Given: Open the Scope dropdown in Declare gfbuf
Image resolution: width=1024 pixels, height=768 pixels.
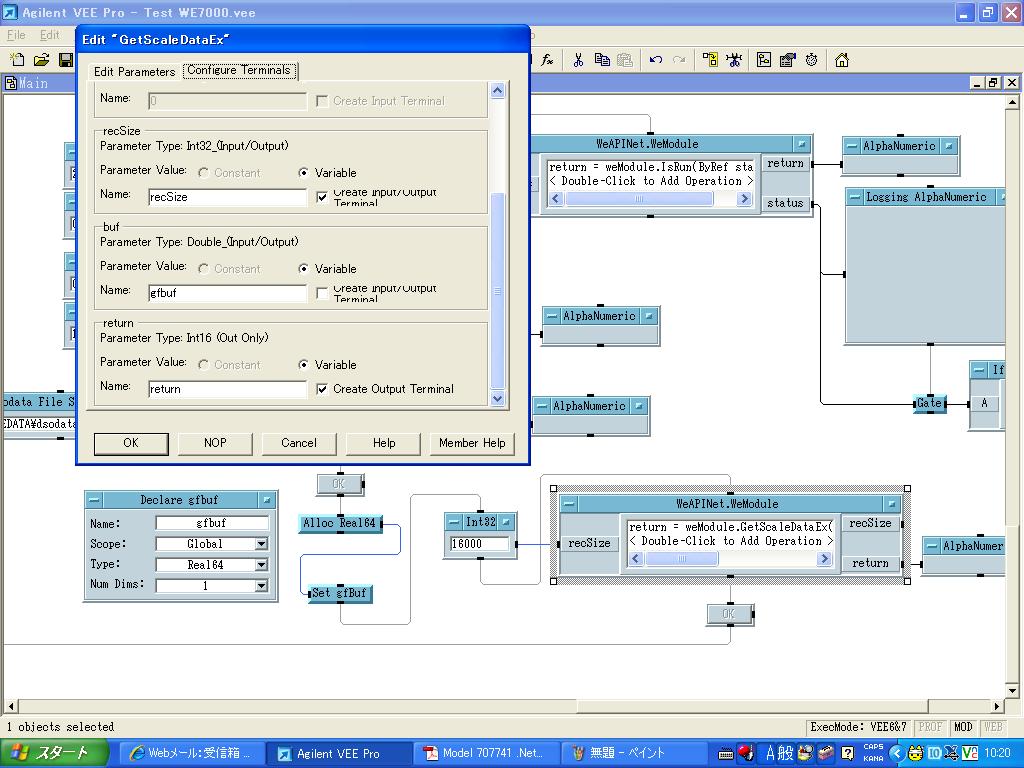Looking at the screenshot, I should [x=261, y=544].
